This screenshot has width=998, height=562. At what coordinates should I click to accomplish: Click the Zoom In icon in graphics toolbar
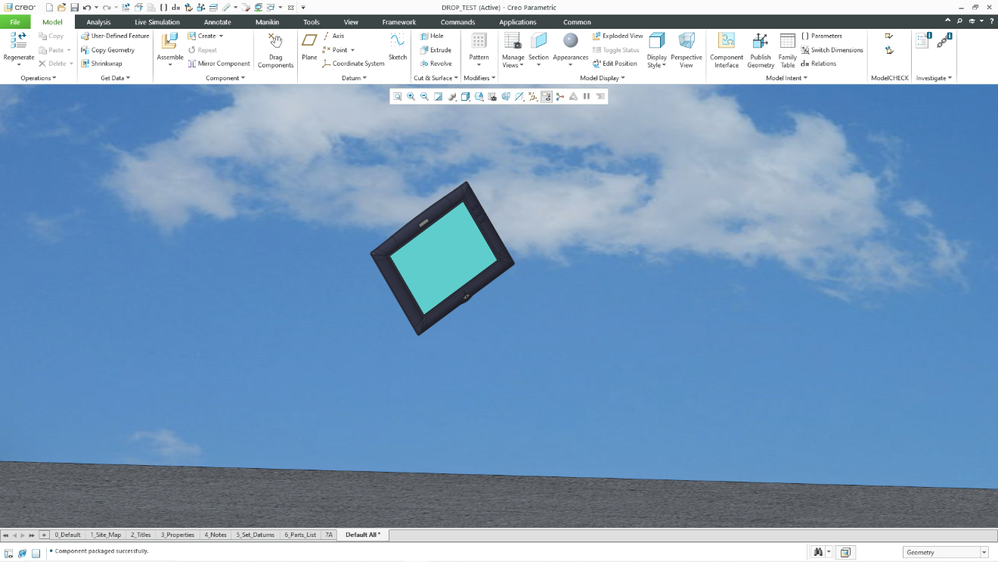(x=411, y=97)
